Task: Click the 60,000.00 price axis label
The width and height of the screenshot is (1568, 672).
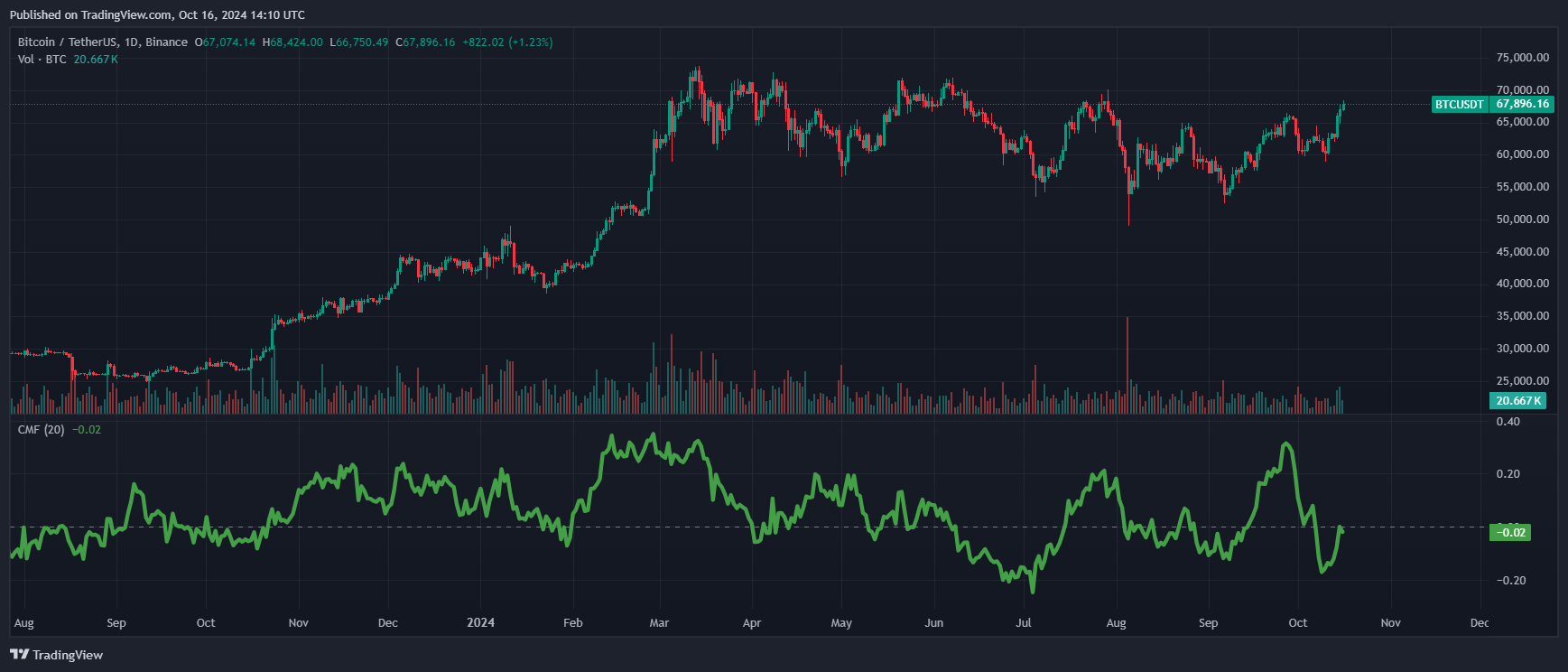Action: coord(1523,154)
